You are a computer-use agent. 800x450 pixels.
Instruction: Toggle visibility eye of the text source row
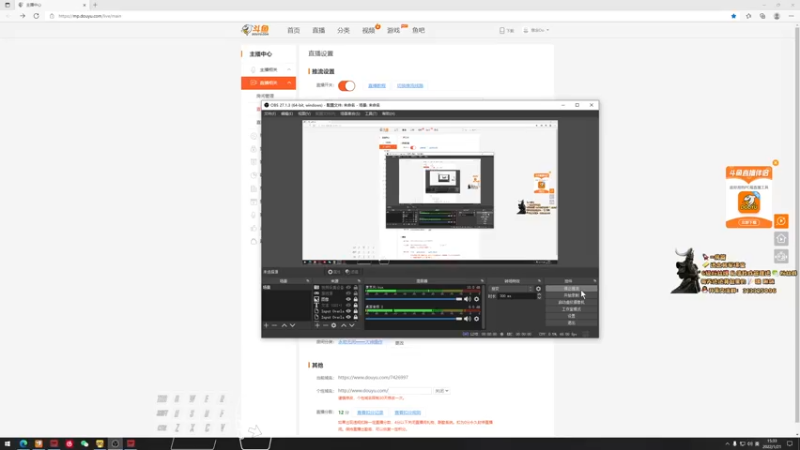click(x=348, y=305)
